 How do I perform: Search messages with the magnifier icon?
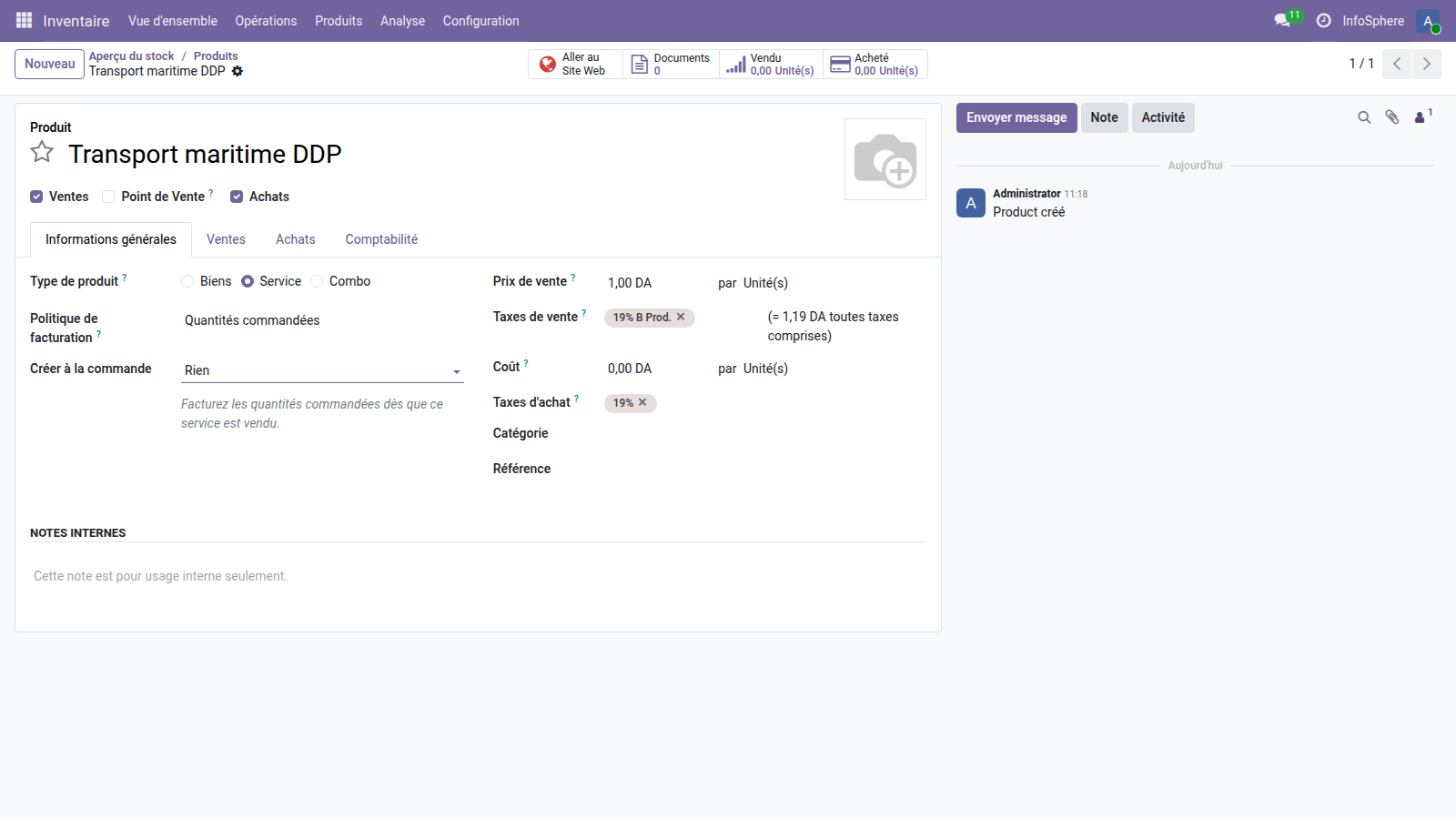[1363, 117]
